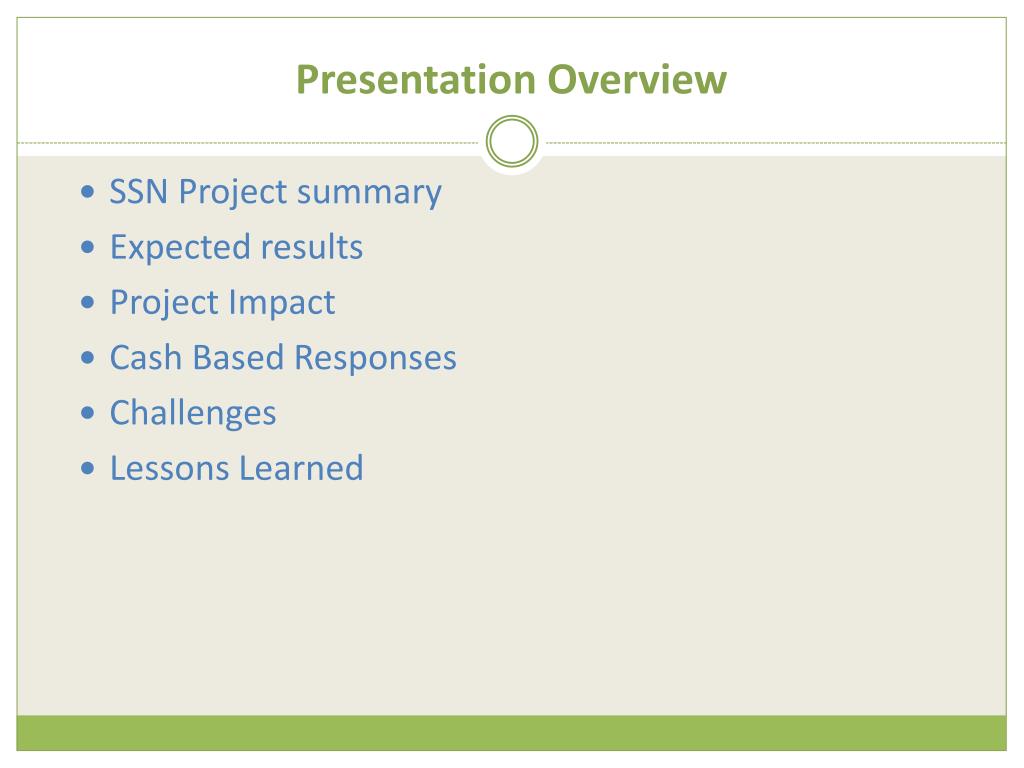The height and width of the screenshot is (768, 1024).
Task: Click bullet dot beside Expected results
Action: point(88,248)
